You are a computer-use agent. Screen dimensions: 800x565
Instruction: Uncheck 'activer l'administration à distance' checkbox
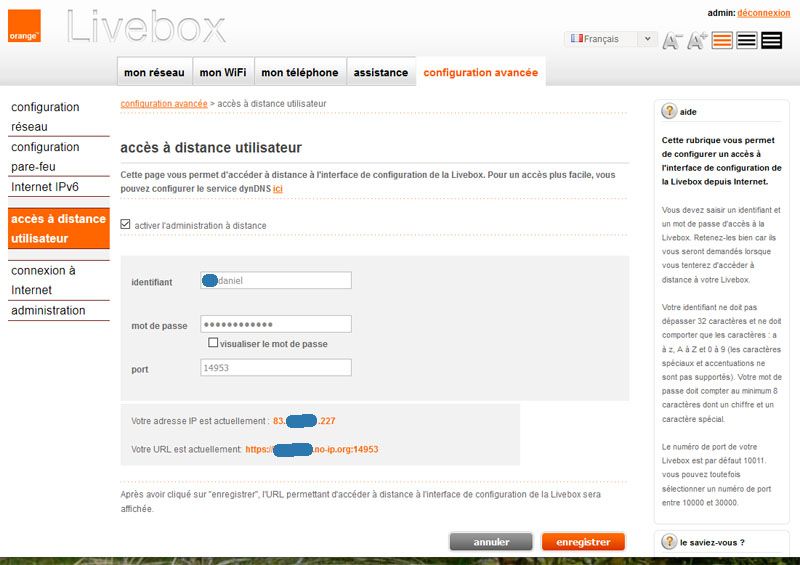[x=126, y=224]
